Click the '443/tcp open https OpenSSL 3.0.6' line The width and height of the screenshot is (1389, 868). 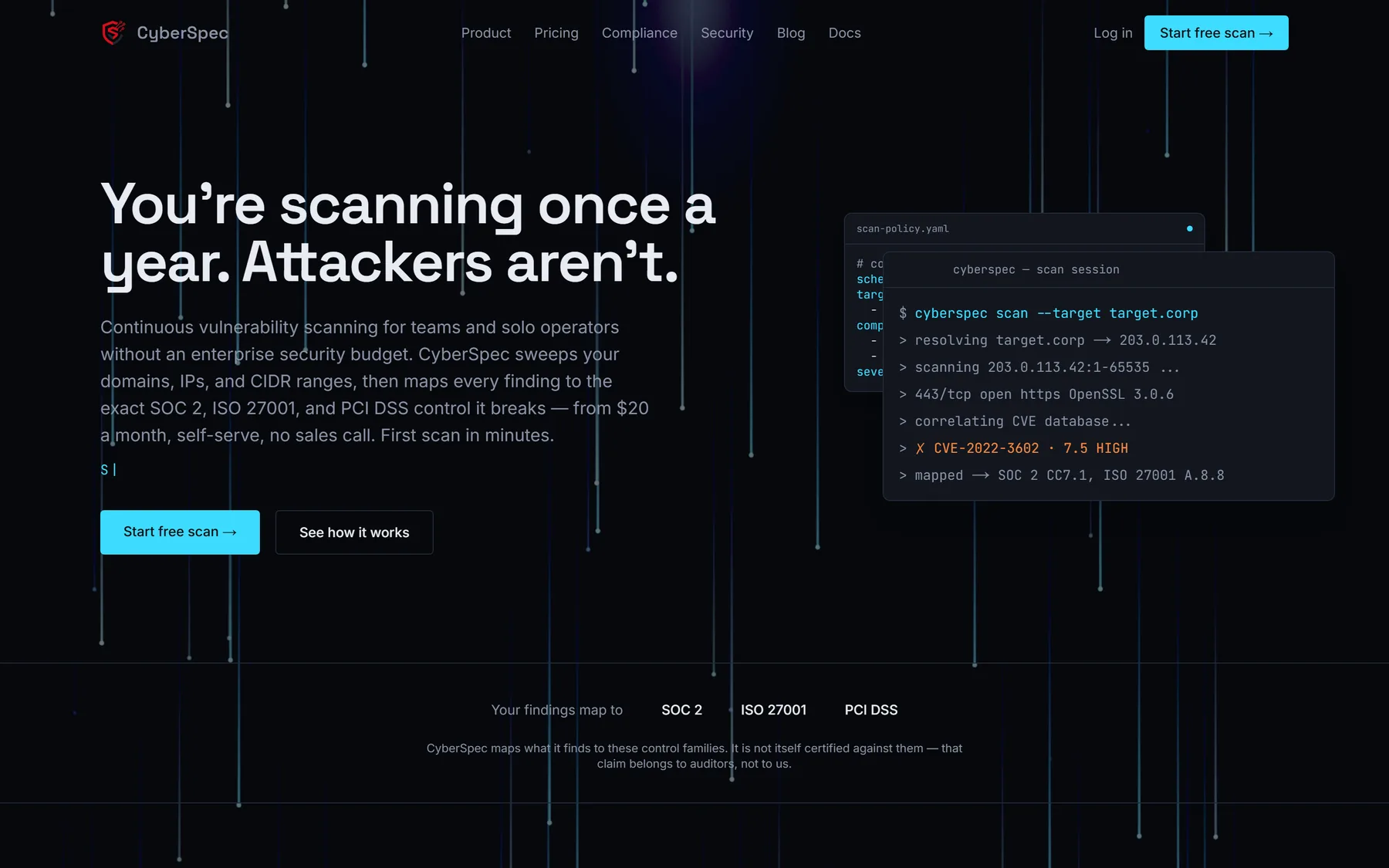(1036, 394)
